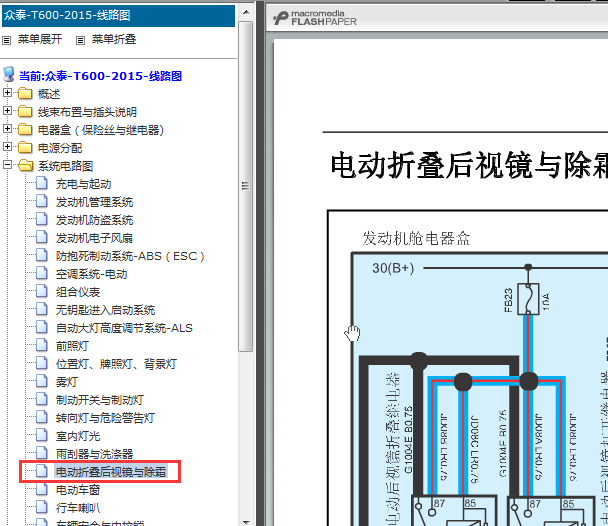Open the 空调系统-电动 page
608x526 pixels.
(x=91, y=274)
